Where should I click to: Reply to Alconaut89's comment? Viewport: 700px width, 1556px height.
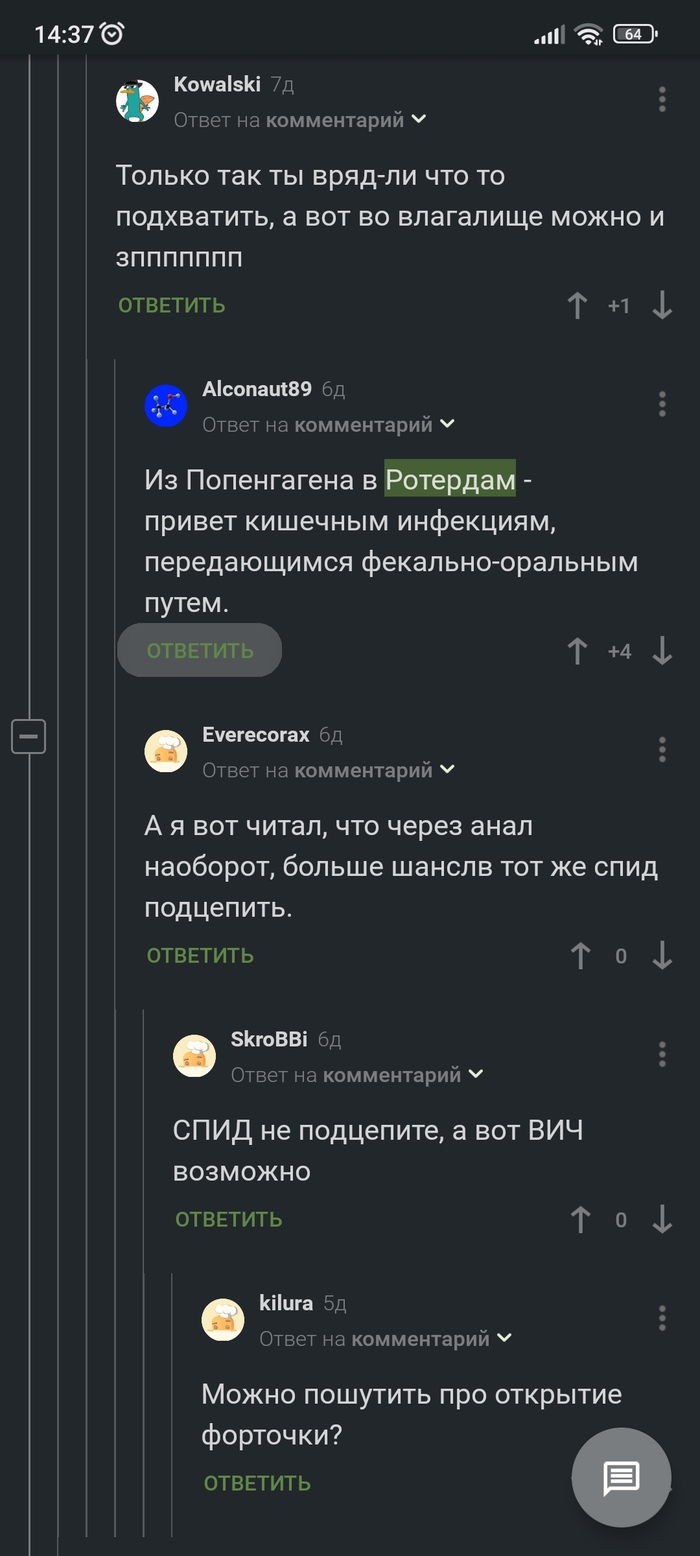(x=200, y=651)
